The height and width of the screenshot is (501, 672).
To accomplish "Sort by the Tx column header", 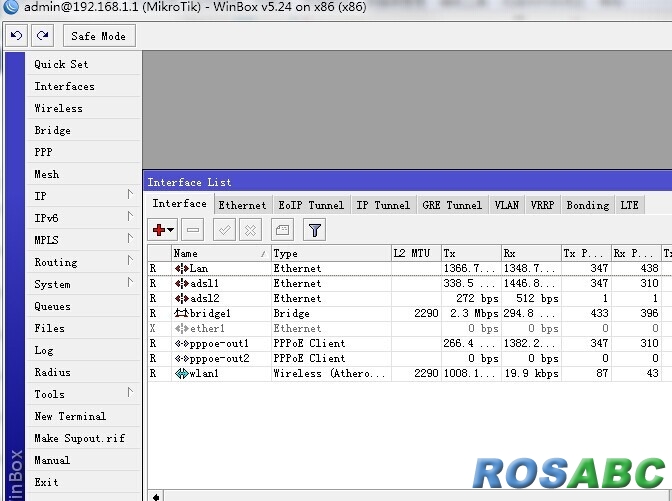I will [x=471, y=253].
